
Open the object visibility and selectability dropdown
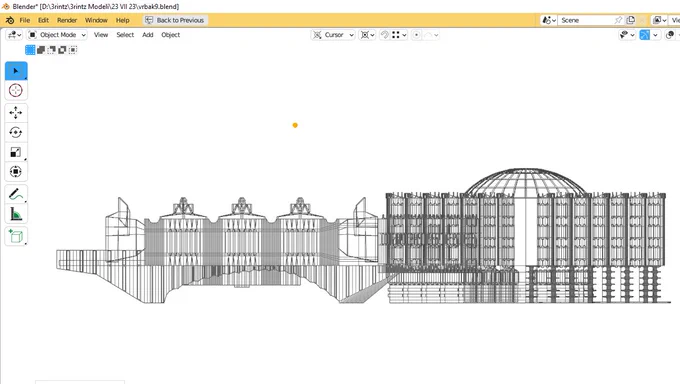pos(627,35)
